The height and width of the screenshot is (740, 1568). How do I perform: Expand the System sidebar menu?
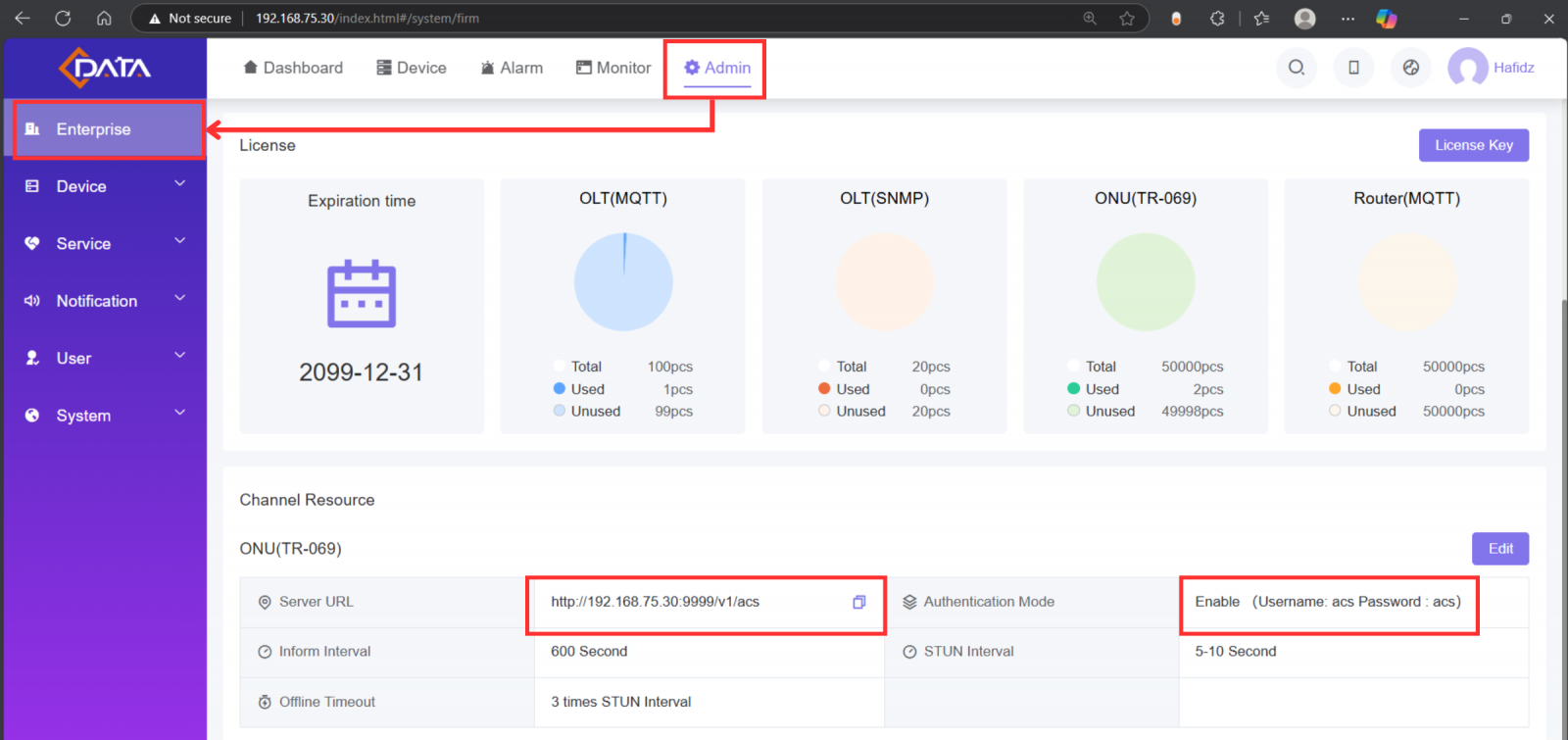coord(105,416)
